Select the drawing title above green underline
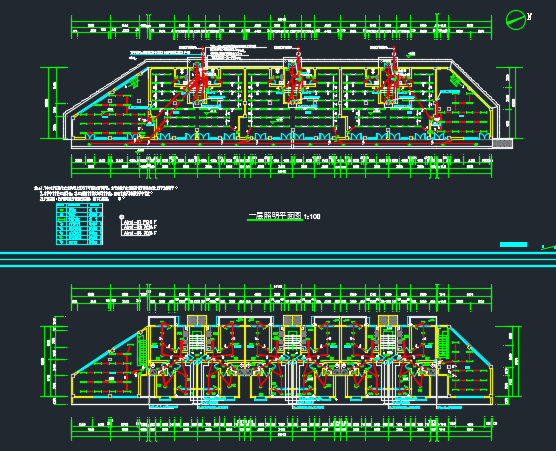Image resolution: width=556 pixels, height=451 pixels. [275, 216]
